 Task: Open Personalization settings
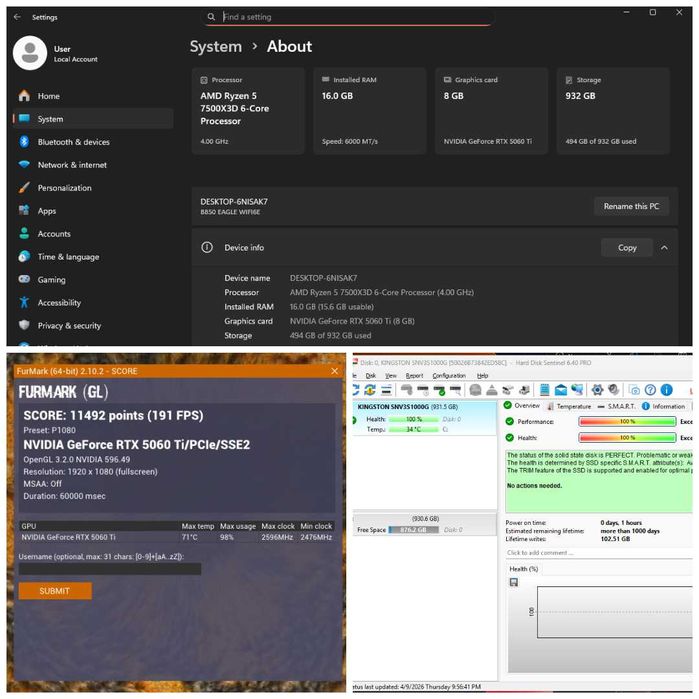(65, 188)
